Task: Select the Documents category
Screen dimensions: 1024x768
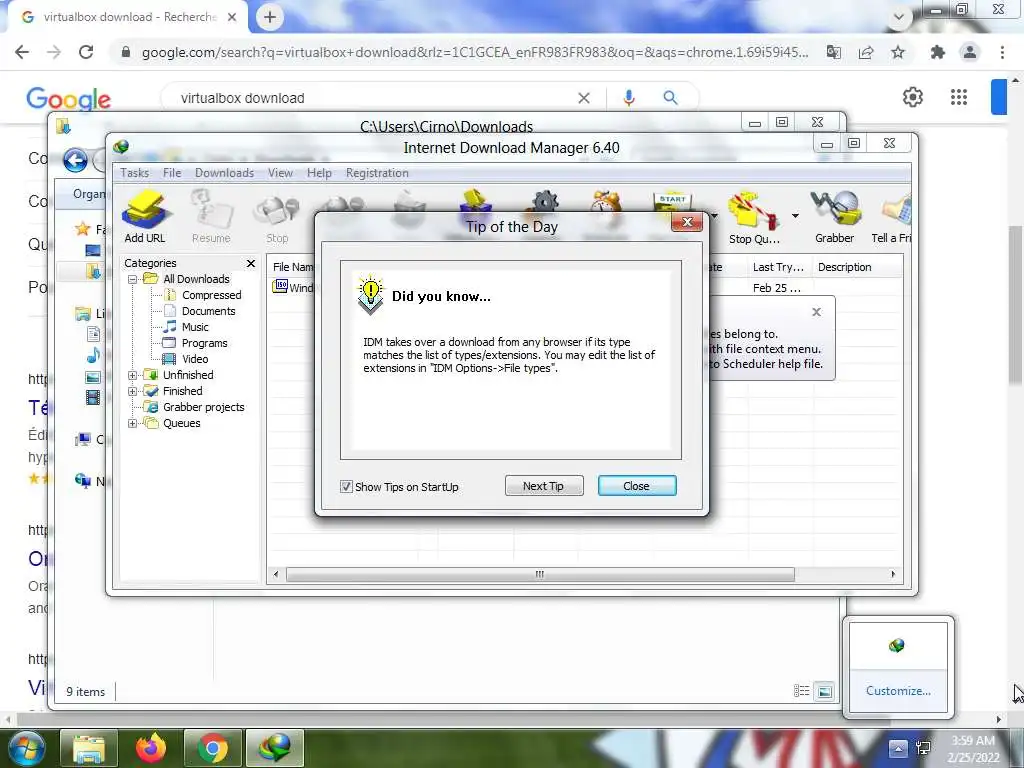Action: coord(208,312)
